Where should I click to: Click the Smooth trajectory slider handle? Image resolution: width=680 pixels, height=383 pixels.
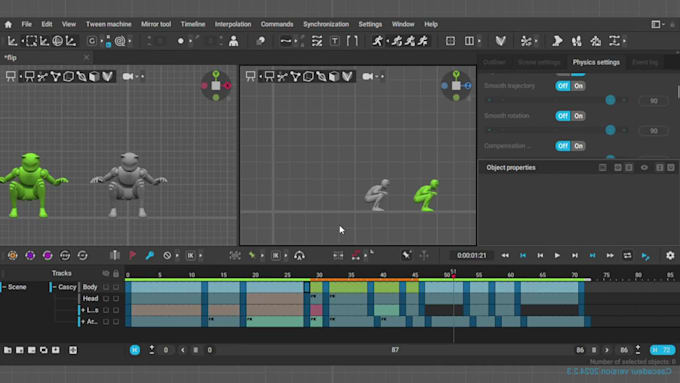click(x=610, y=100)
